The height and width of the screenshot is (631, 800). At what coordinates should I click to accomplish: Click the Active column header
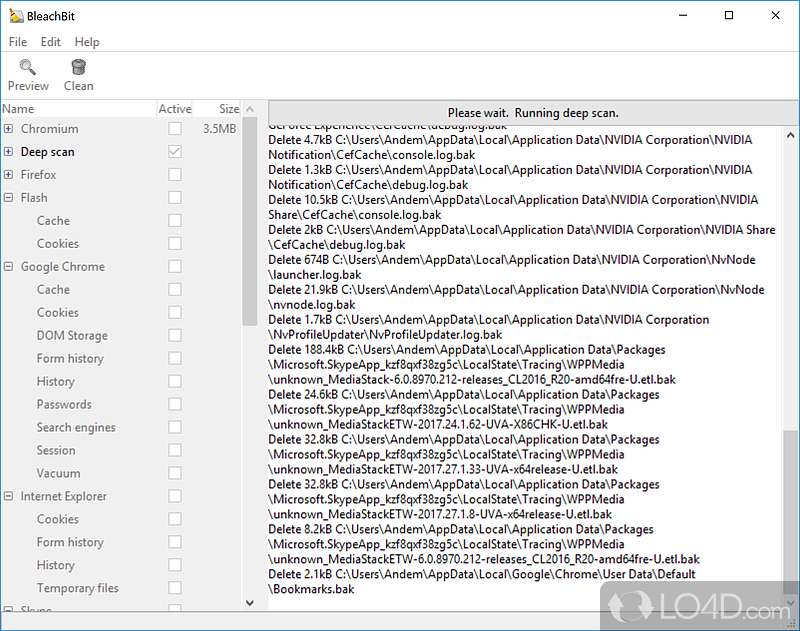[x=174, y=109]
